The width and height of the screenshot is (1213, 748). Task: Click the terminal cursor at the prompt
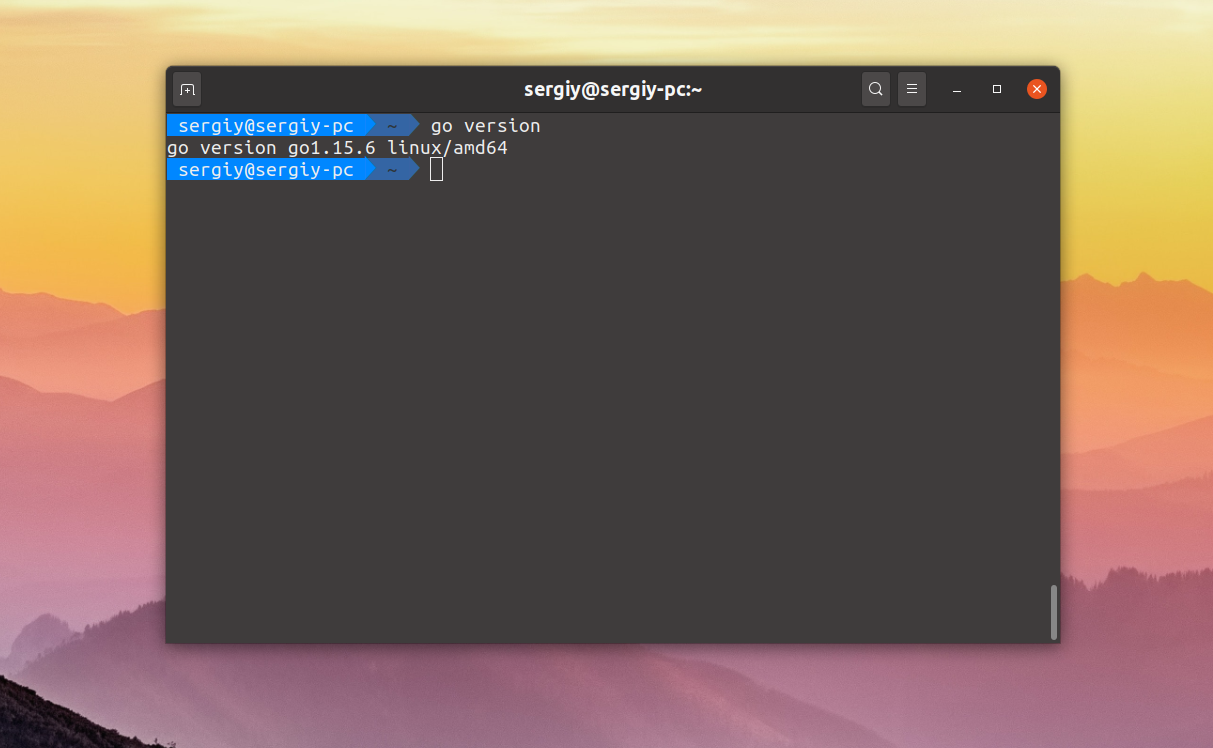(x=436, y=170)
